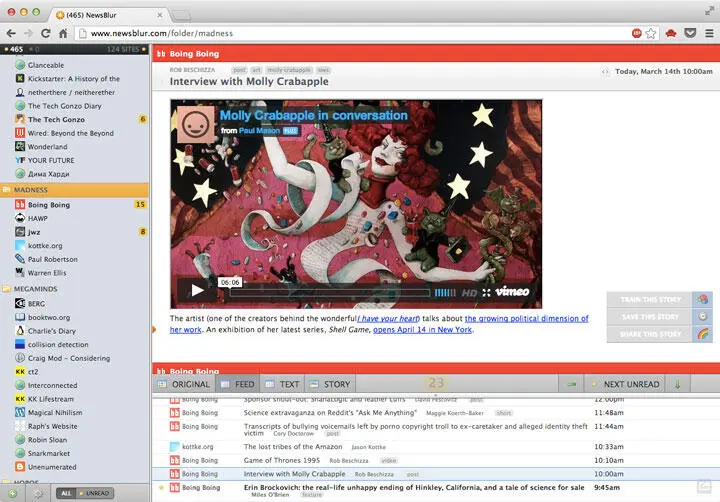Image resolution: width=720 pixels, height=502 pixels.
Task: Open the sidebar settings gear icon
Action: (38, 493)
